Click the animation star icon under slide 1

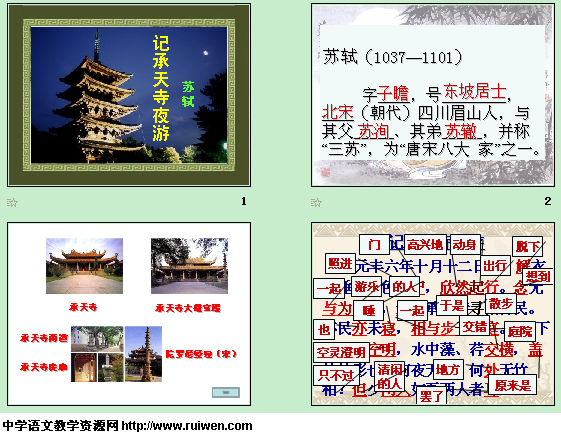(12, 203)
